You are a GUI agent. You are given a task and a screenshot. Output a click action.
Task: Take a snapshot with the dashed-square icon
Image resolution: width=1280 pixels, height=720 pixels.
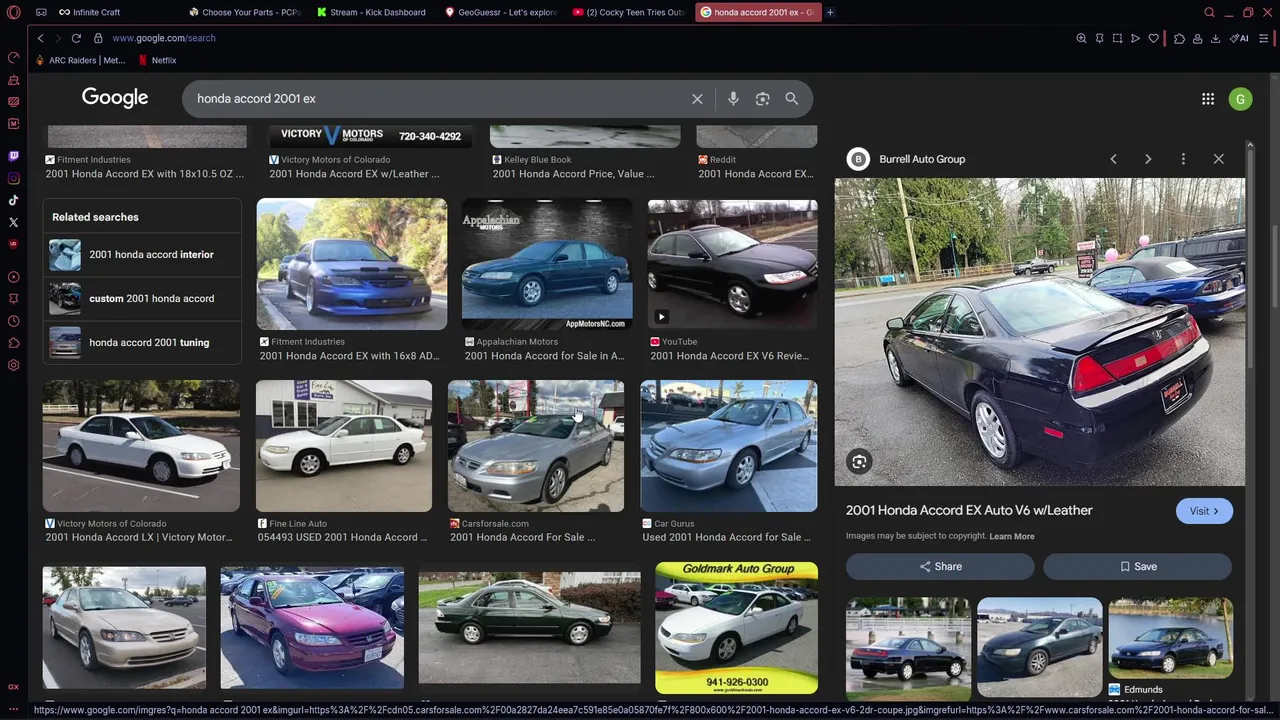click(1117, 38)
